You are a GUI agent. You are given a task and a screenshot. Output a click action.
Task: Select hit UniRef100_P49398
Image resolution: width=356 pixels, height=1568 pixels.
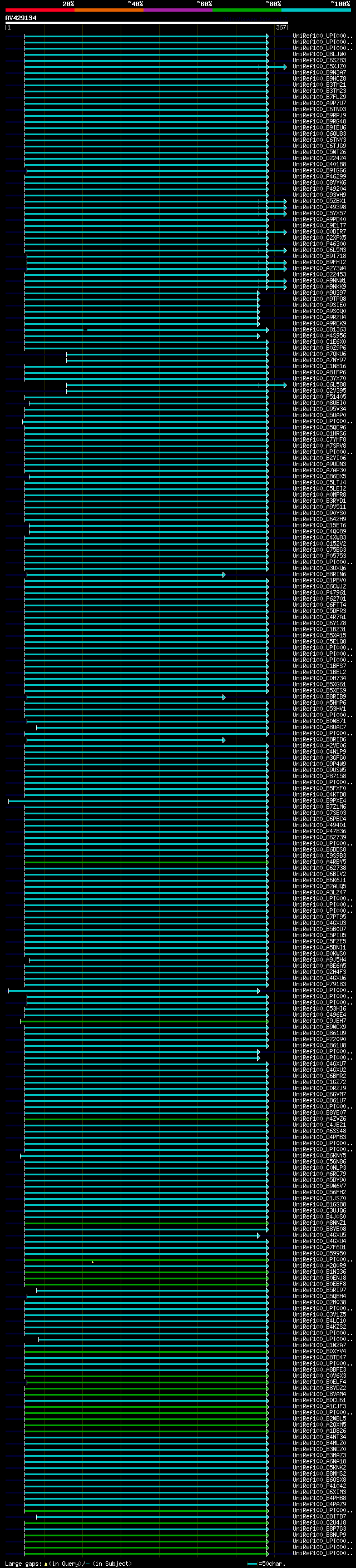pos(319,207)
